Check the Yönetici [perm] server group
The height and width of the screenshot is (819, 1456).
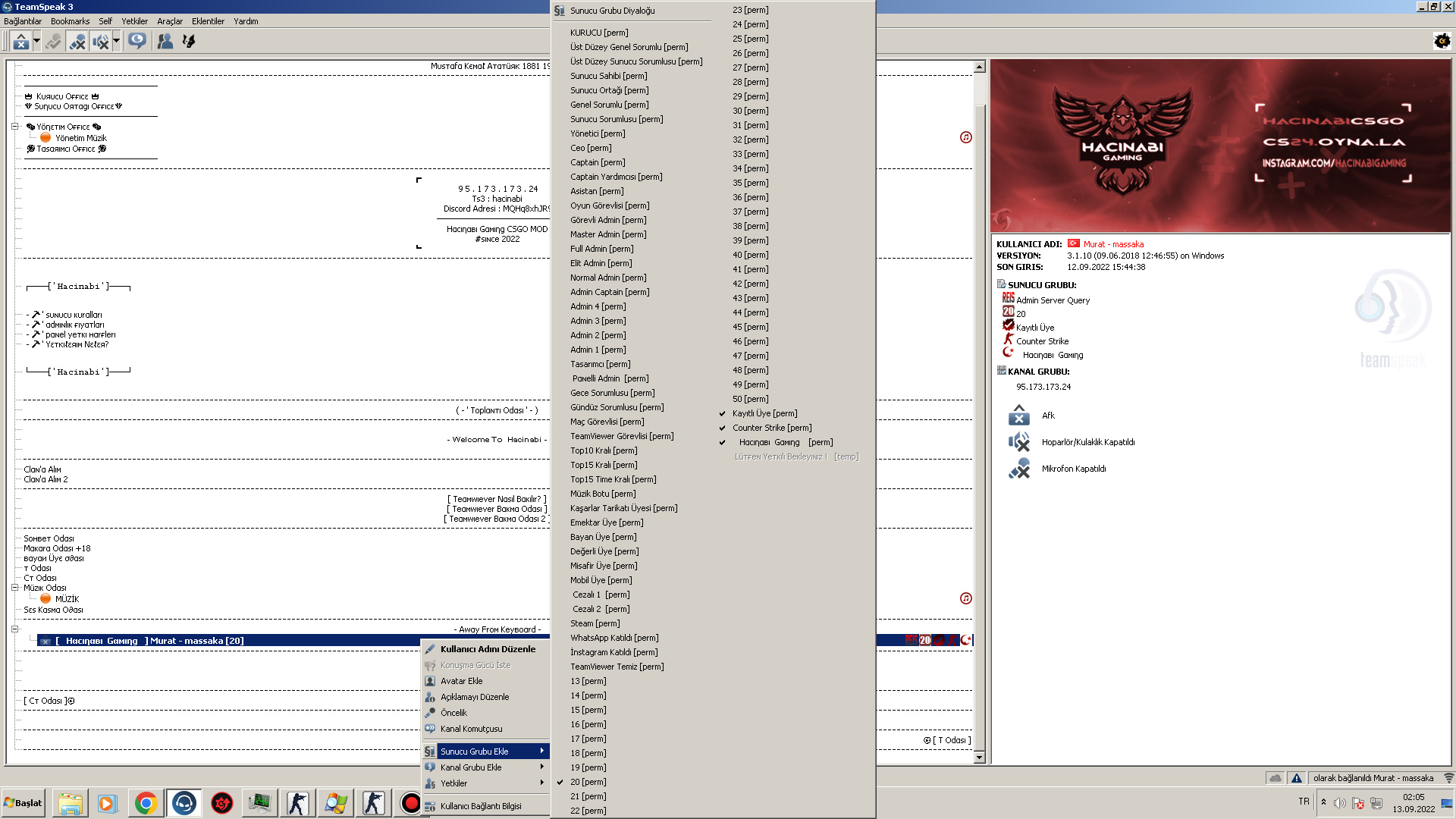(598, 133)
